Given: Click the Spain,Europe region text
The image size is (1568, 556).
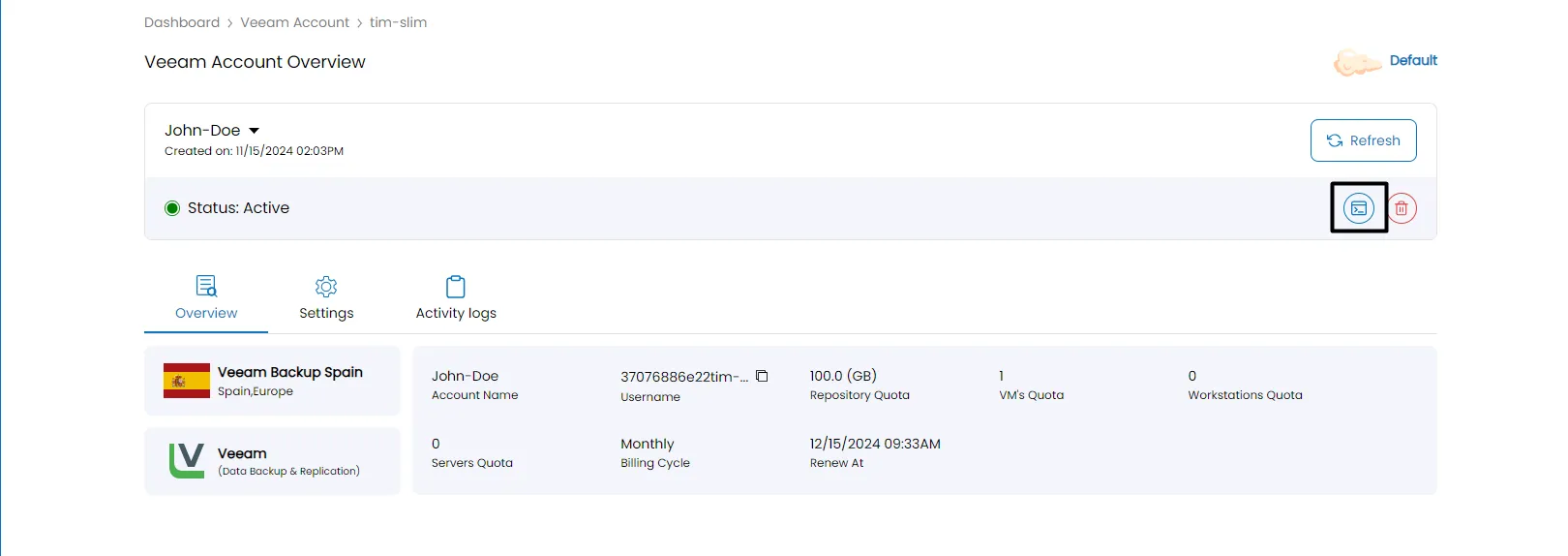Looking at the screenshot, I should (256, 391).
